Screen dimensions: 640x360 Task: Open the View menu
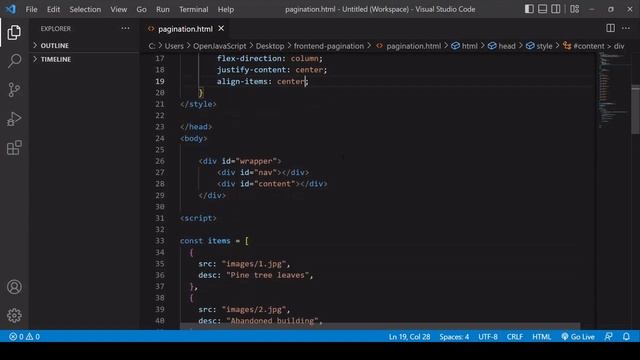click(118, 9)
